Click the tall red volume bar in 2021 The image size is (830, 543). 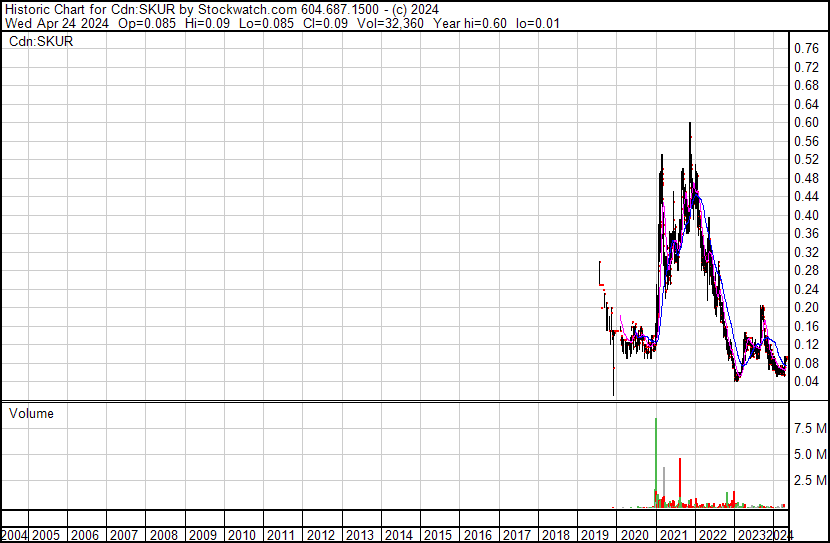pyautogui.click(x=680, y=483)
